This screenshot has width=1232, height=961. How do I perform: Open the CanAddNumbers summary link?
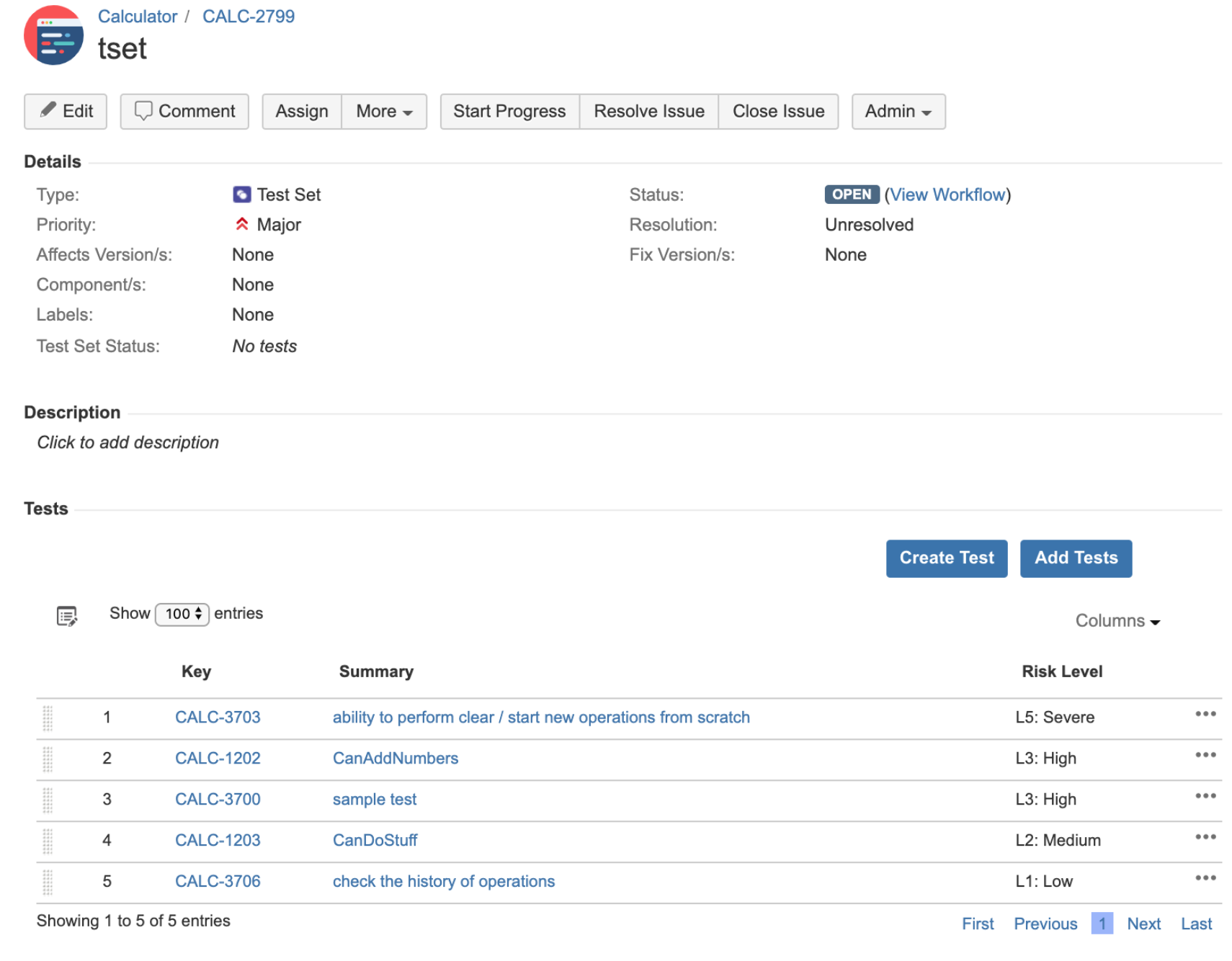coord(396,759)
